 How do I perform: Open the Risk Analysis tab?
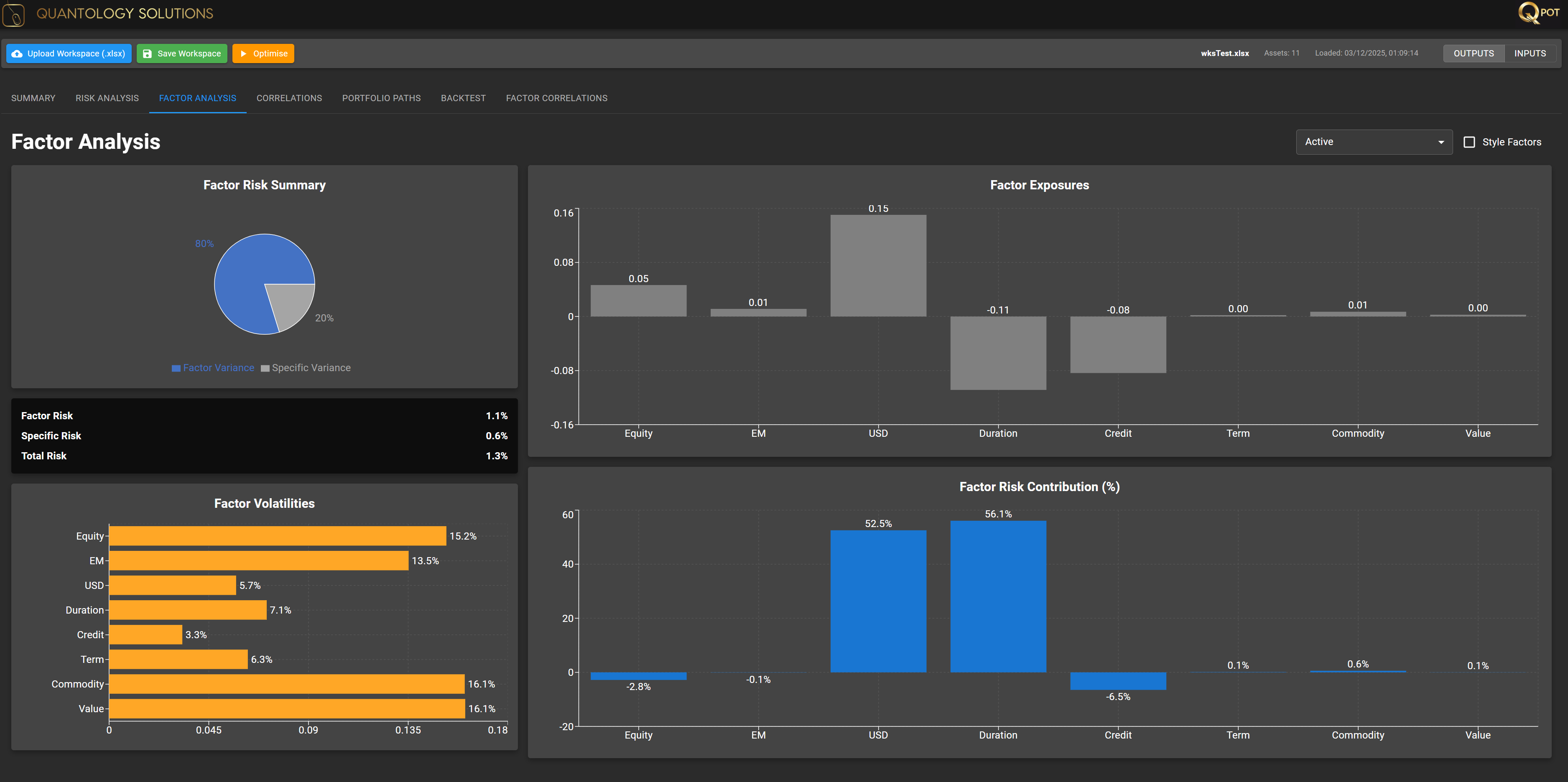[x=107, y=98]
